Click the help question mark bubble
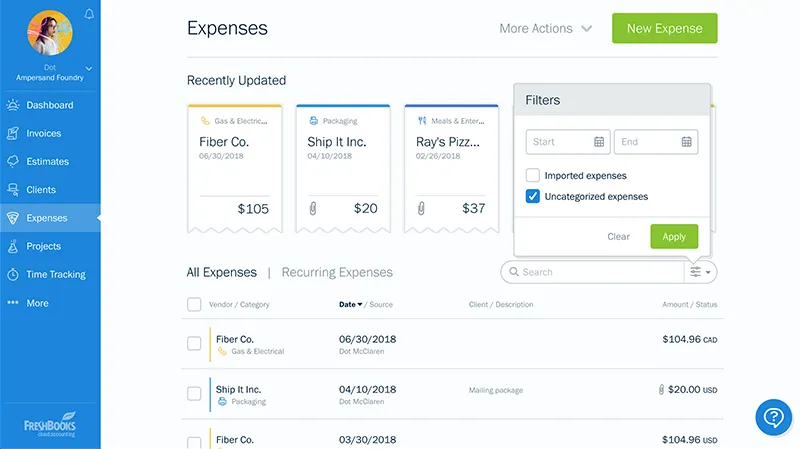Image resolution: width=800 pixels, height=449 pixels. [x=773, y=417]
